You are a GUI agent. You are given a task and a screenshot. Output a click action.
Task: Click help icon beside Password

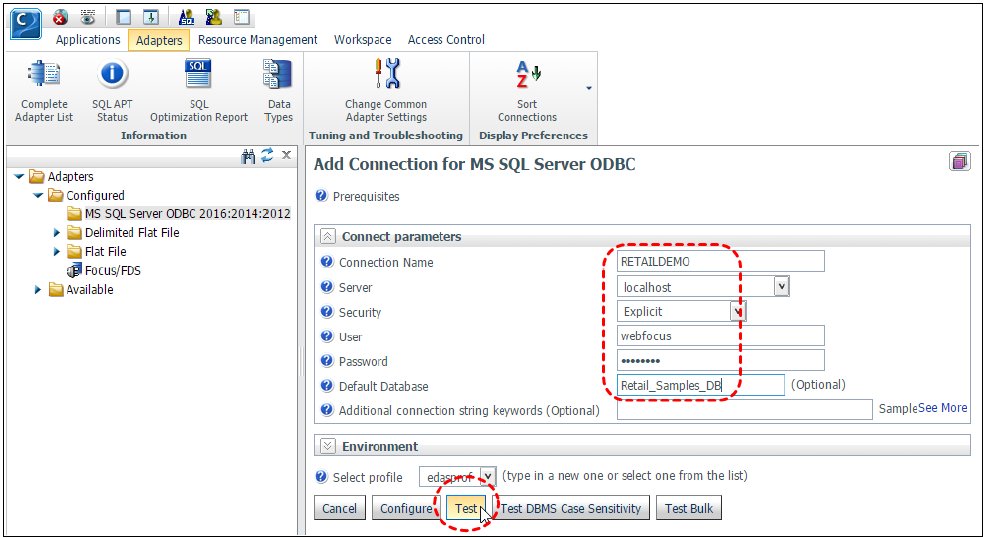(x=327, y=360)
